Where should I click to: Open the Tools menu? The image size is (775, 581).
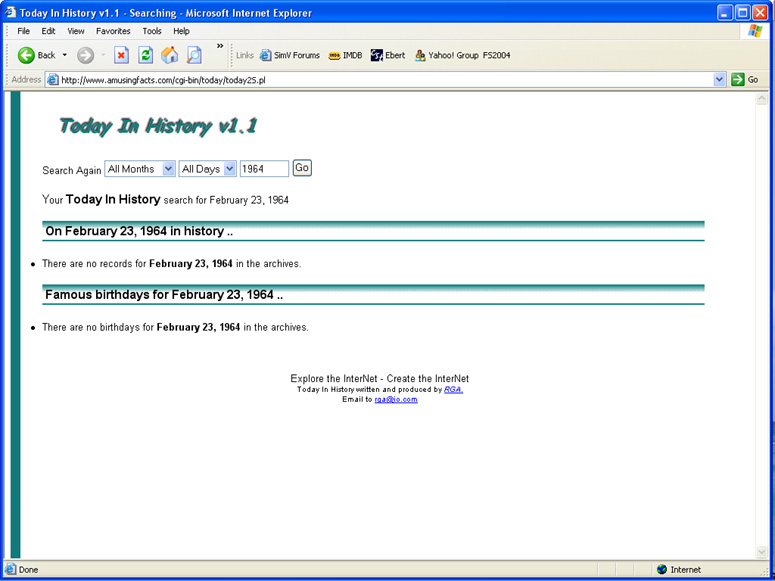[x=152, y=31]
